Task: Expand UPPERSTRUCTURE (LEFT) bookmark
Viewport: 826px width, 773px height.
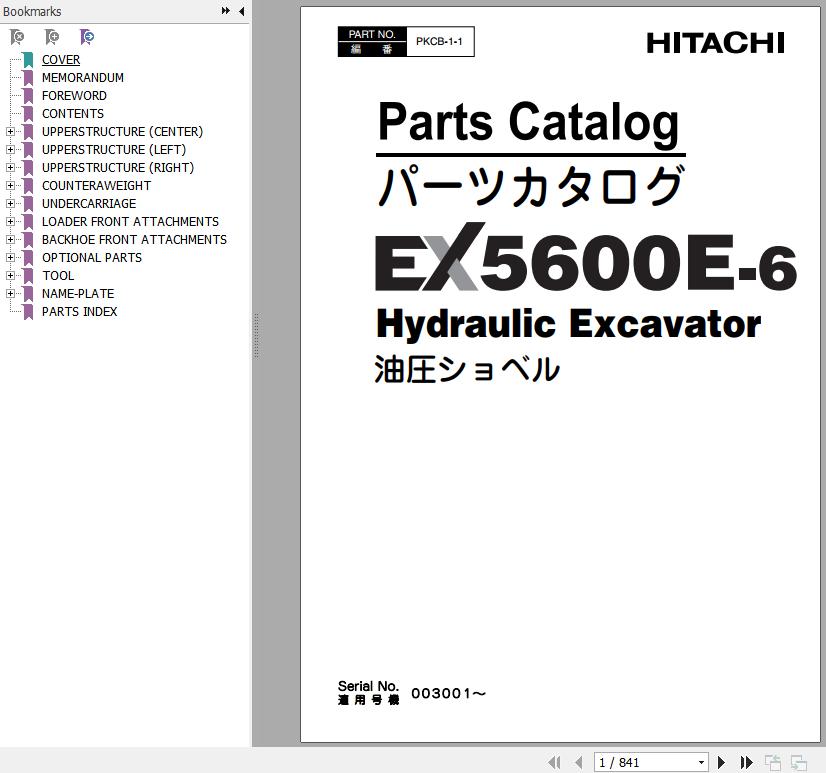Action: [x=10, y=150]
